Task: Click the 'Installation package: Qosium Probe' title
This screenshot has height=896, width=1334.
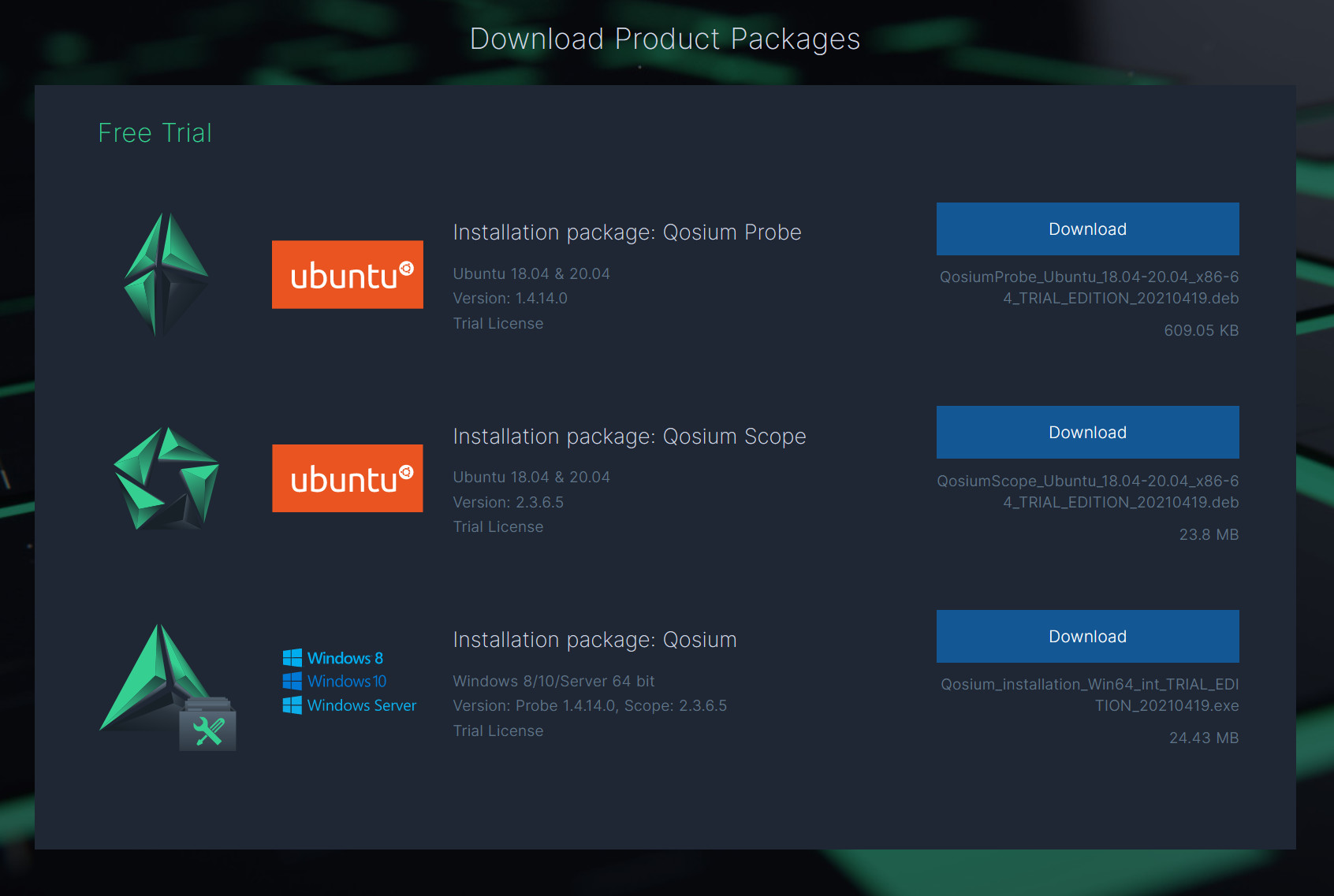Action: tap(627, 232)
